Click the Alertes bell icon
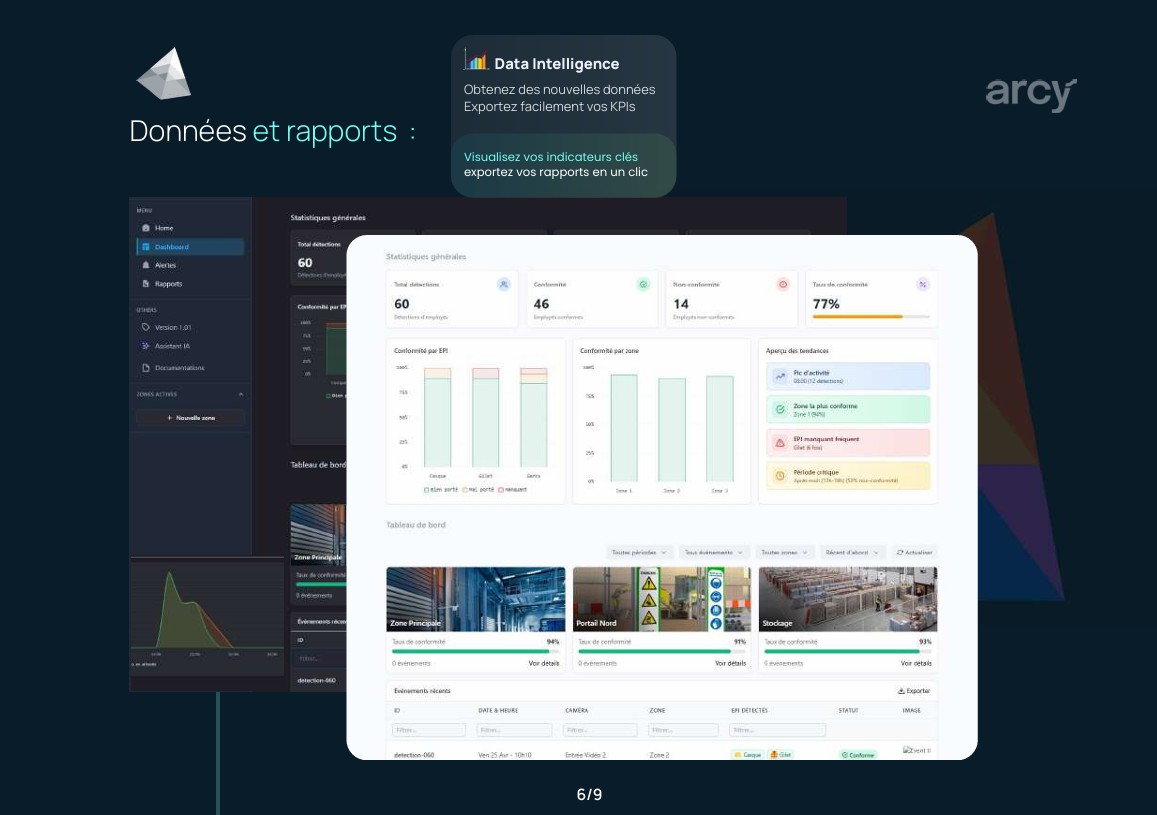The height and width of the screenshot is (815, 1157). point(146,265)
